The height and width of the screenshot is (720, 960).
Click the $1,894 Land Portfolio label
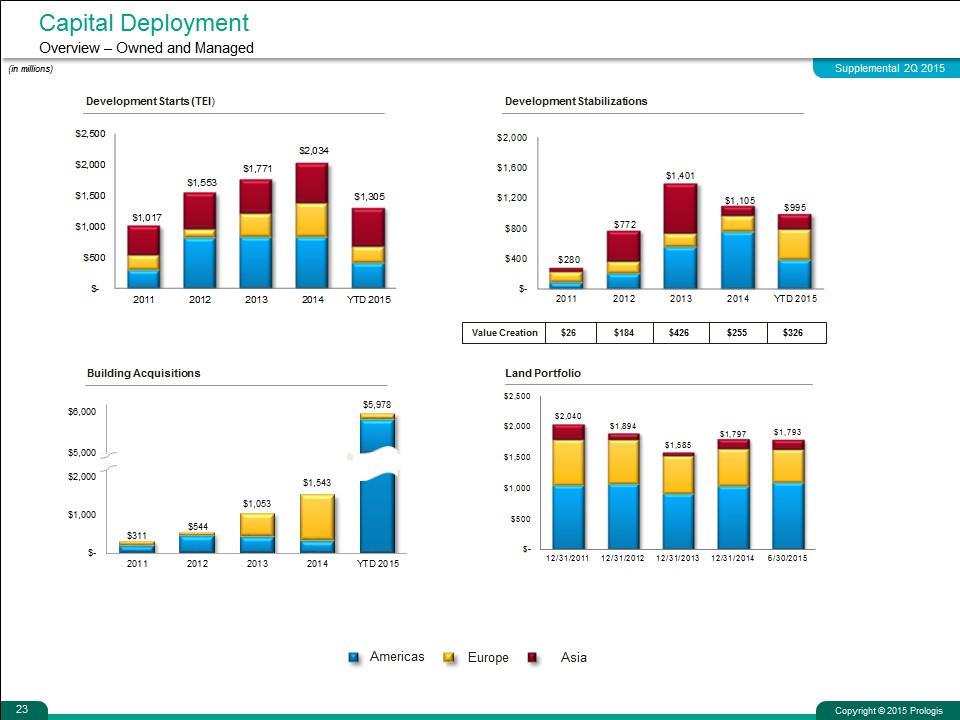click(x=623, y=426)
